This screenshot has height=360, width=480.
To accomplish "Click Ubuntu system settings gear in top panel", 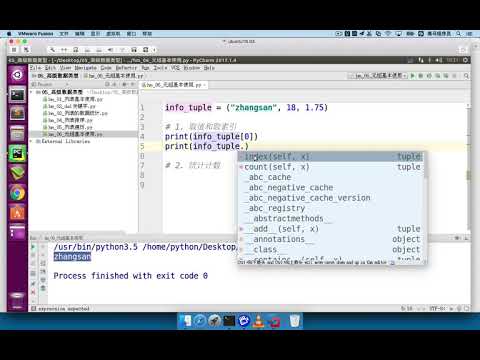I will (x=466, y=60).
